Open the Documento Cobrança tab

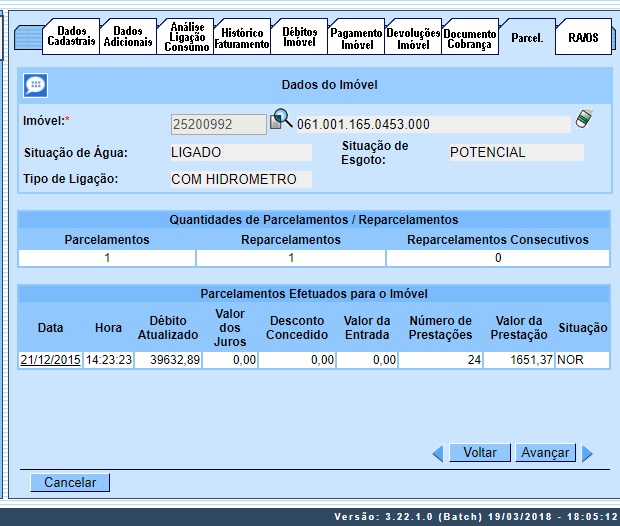469,39
